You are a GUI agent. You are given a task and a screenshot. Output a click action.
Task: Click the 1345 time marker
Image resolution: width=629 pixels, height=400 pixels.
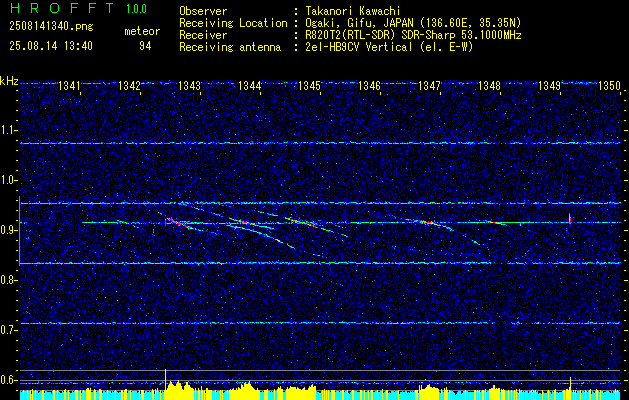pos(309,86)
